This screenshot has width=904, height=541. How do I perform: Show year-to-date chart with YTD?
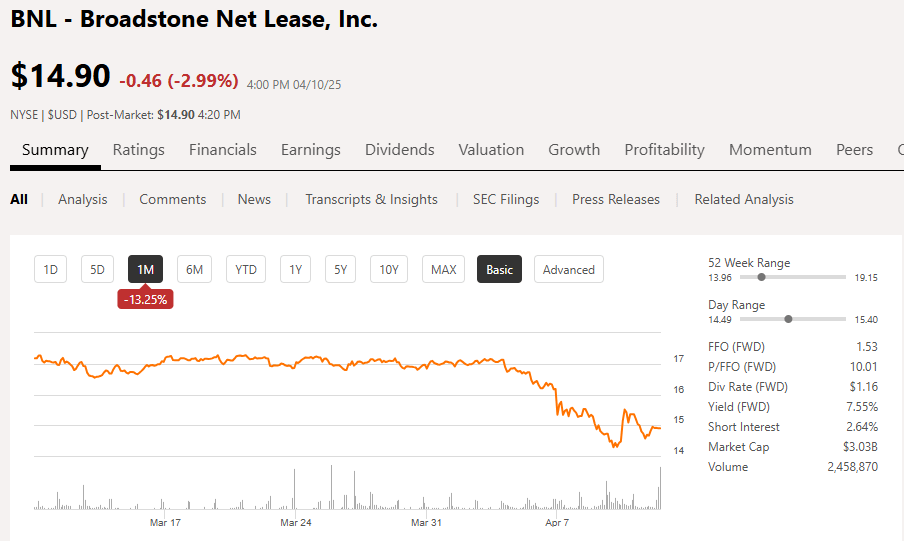246,270
